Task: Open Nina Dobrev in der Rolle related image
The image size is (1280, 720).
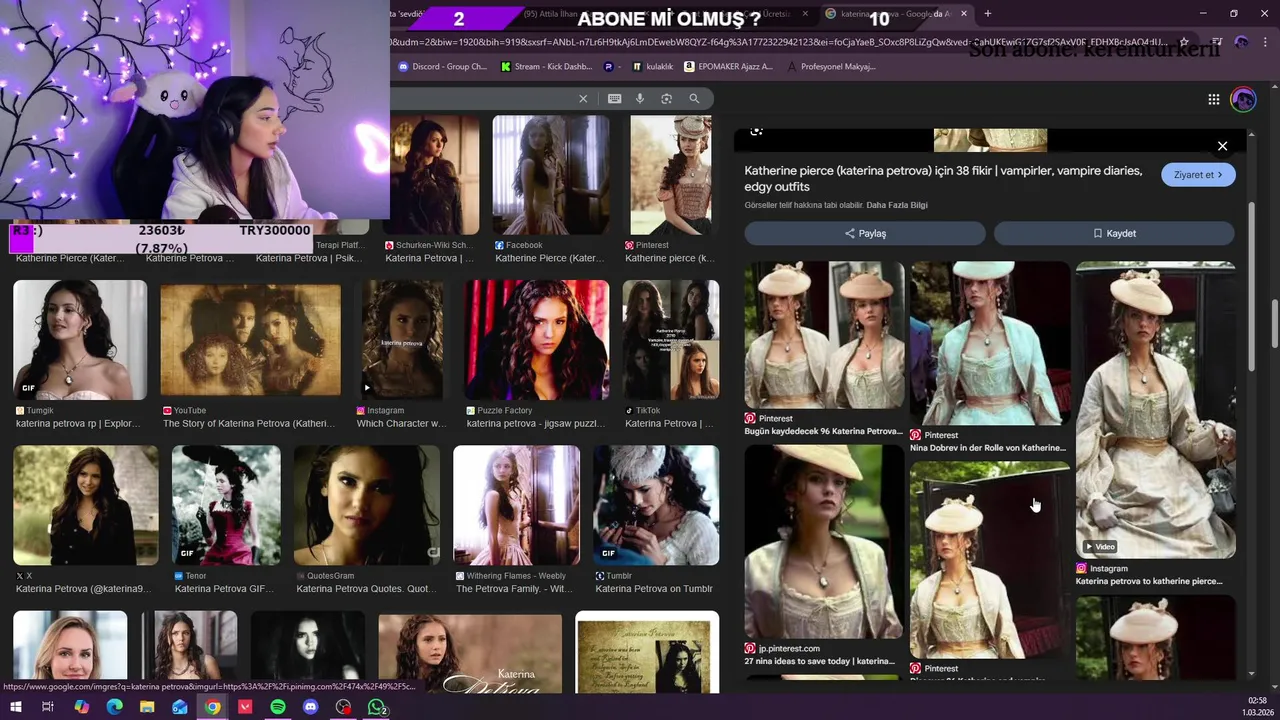Action: 990,343
